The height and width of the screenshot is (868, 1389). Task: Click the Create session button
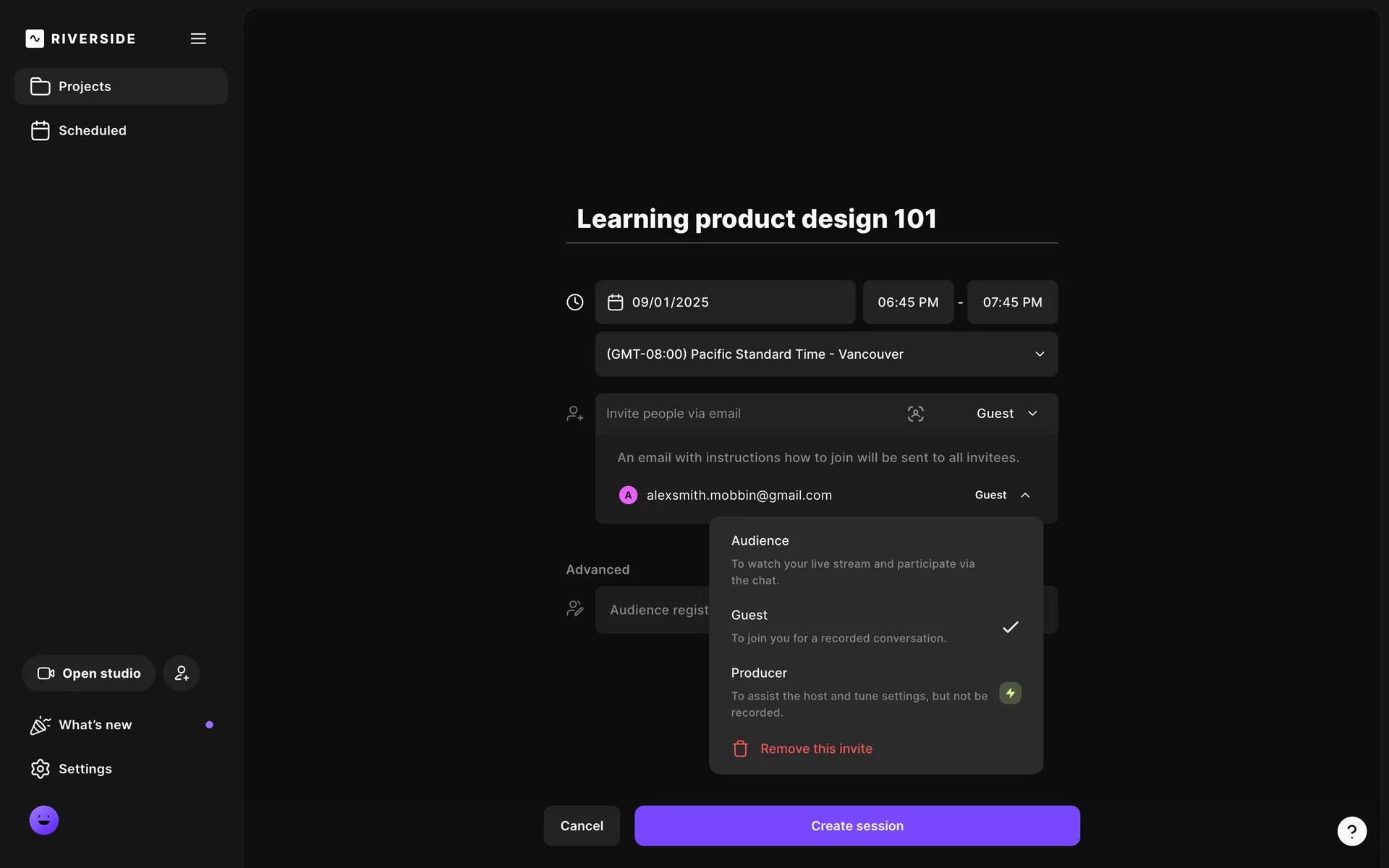pyautogui.click(x=857, y=826)
